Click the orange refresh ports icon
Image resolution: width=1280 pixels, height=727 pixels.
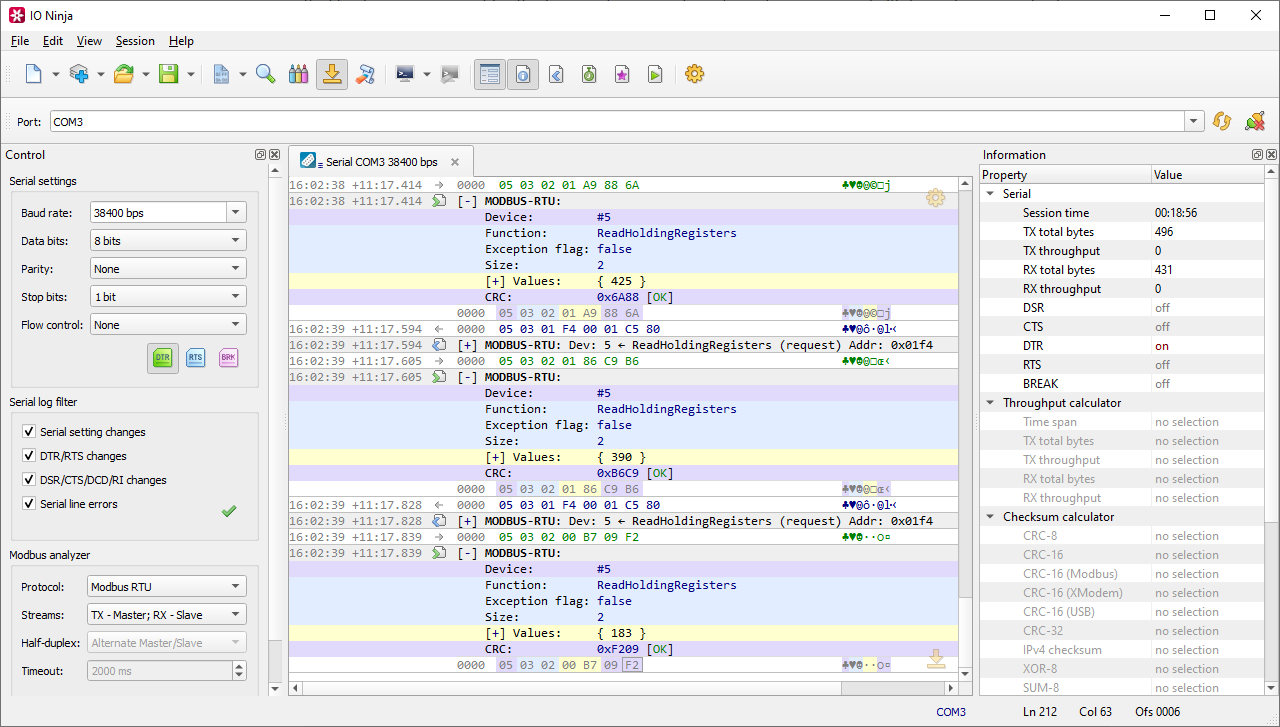1221,121
